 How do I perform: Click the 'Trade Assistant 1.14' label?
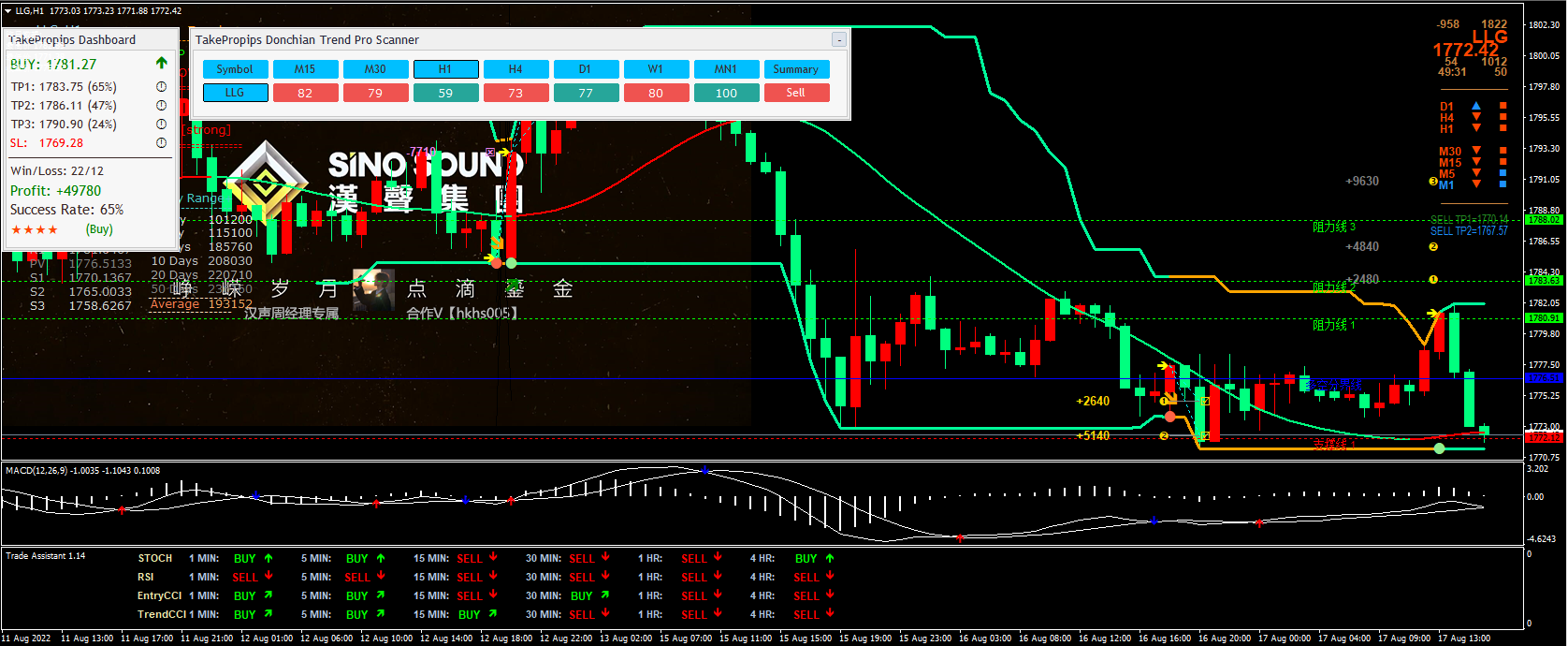45,556
